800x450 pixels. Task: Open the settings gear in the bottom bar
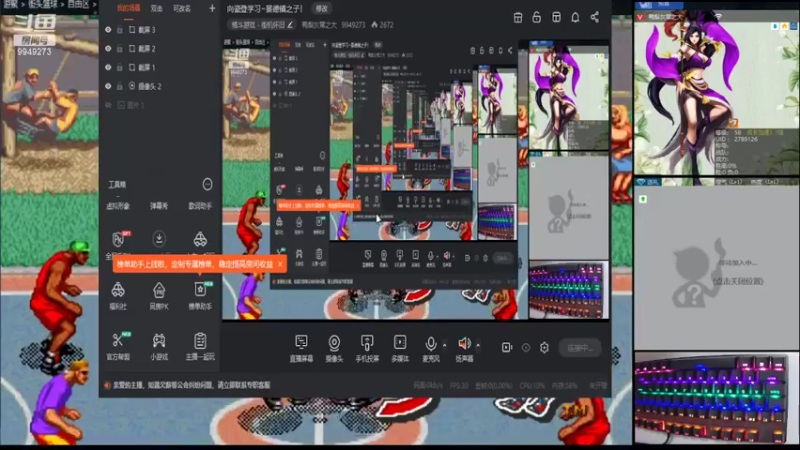point(544,347)
